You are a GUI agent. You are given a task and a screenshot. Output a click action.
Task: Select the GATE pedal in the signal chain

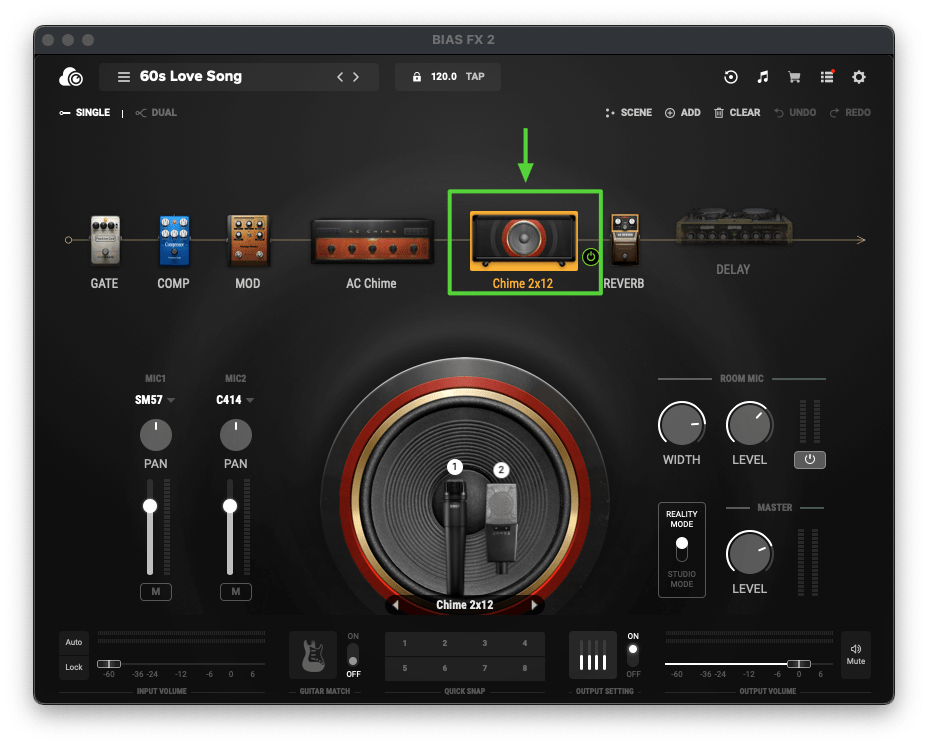(104, 240)
